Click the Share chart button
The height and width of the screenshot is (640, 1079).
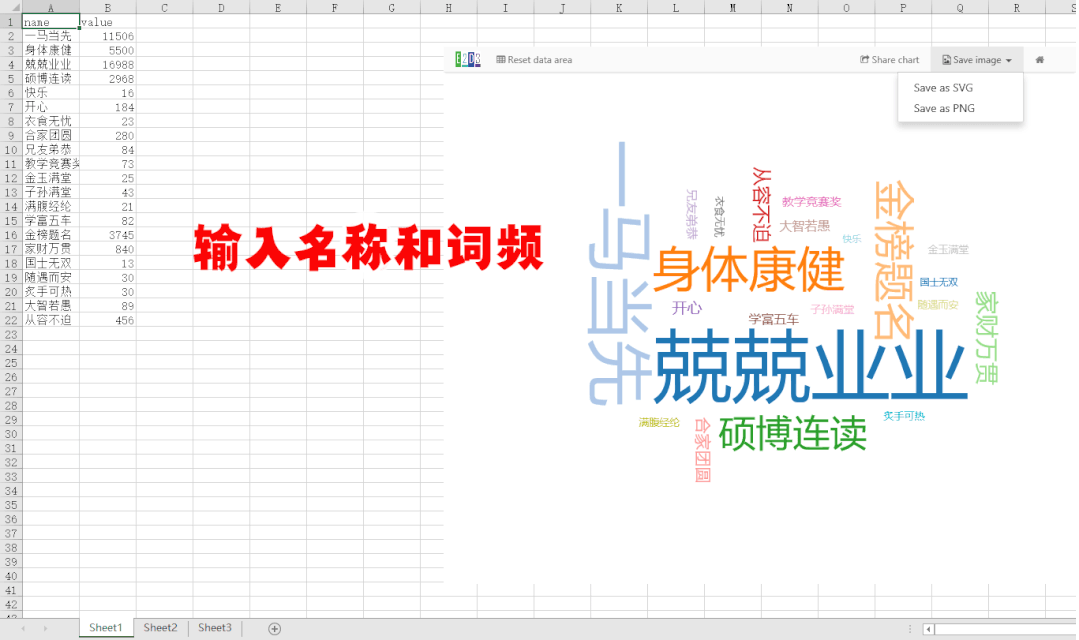(889, 60)
